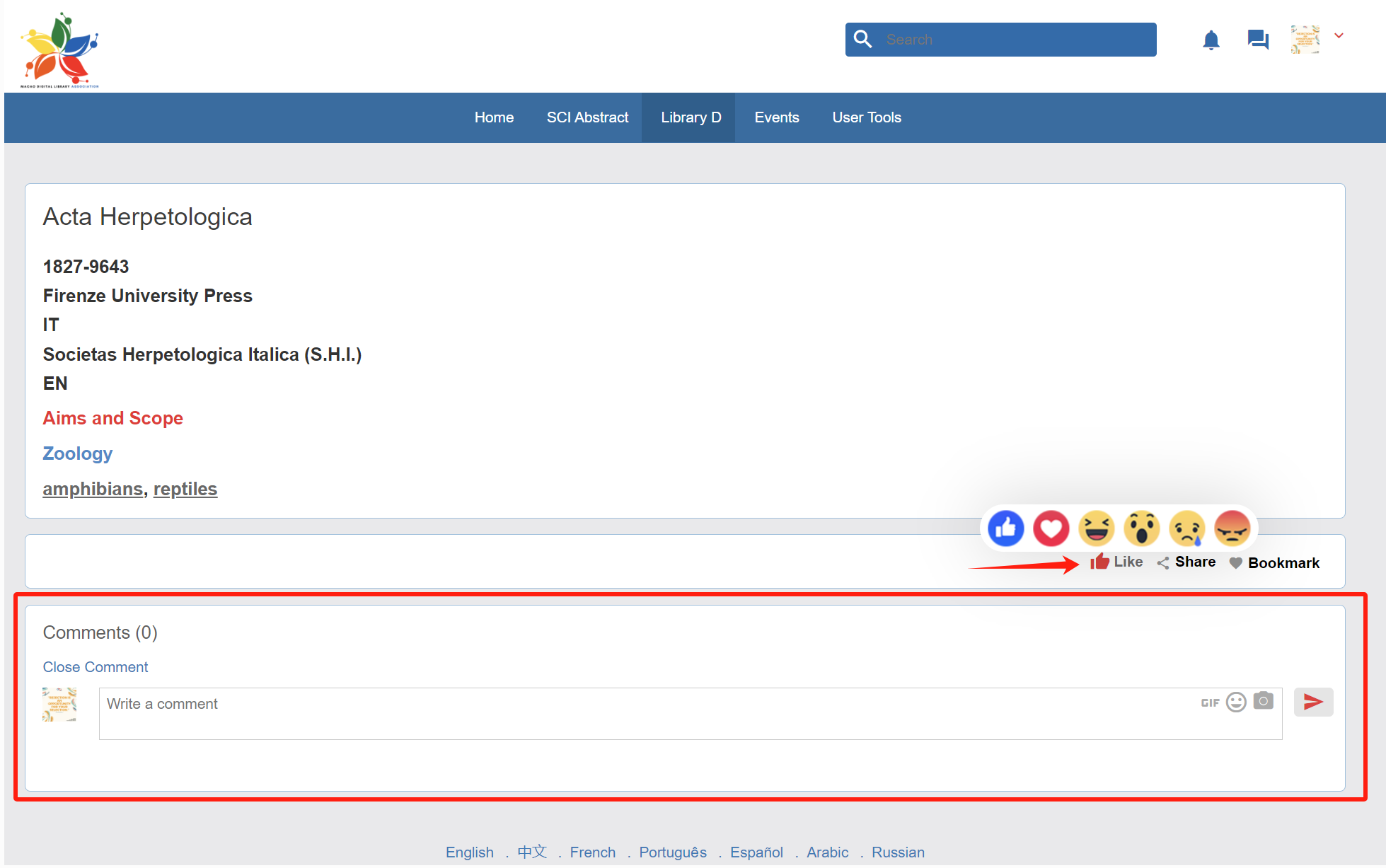
Task: Click the Bookmark button
Action: (x=1275, y=563)
